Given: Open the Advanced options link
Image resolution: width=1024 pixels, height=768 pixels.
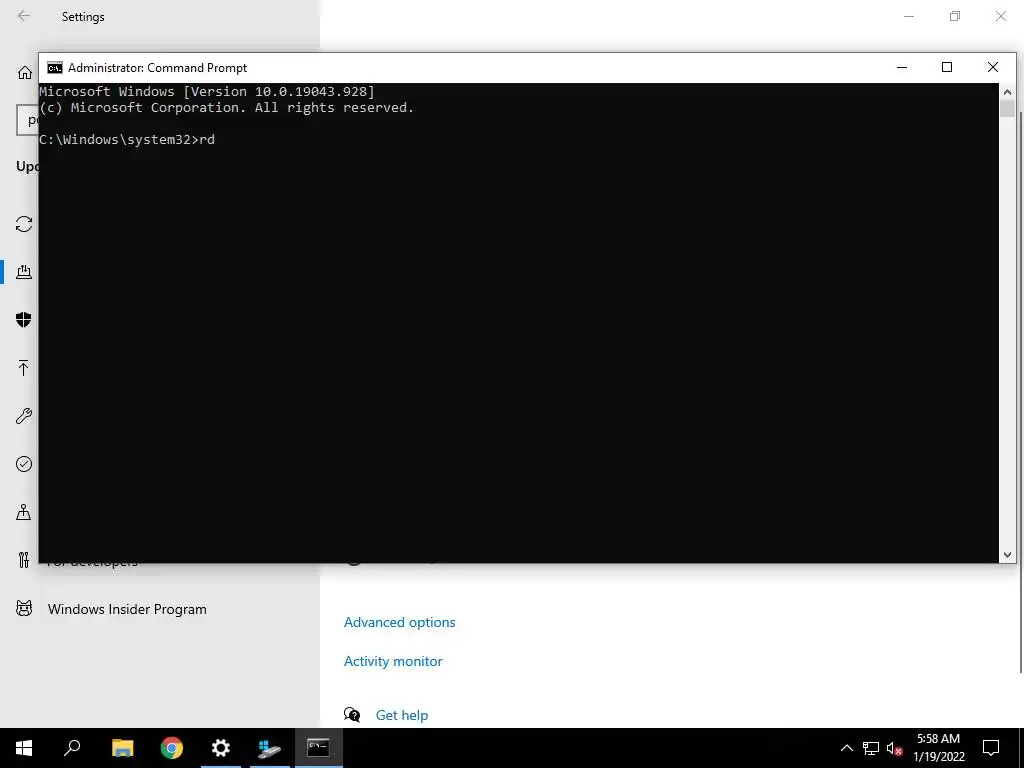Looking at the screenshot, I should [x=399, y=622].
